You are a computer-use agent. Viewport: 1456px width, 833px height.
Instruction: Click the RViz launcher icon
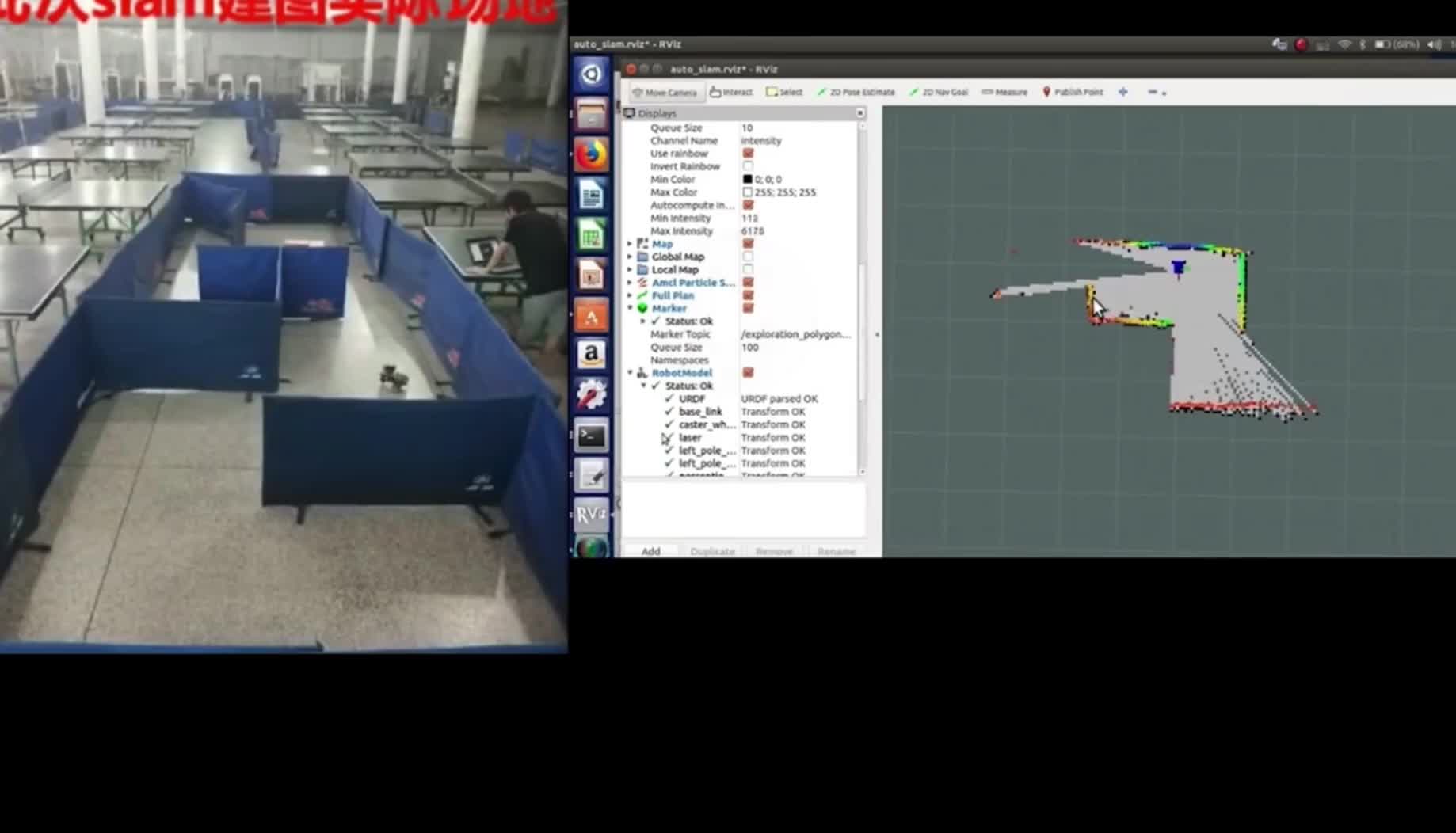point(591,515)
